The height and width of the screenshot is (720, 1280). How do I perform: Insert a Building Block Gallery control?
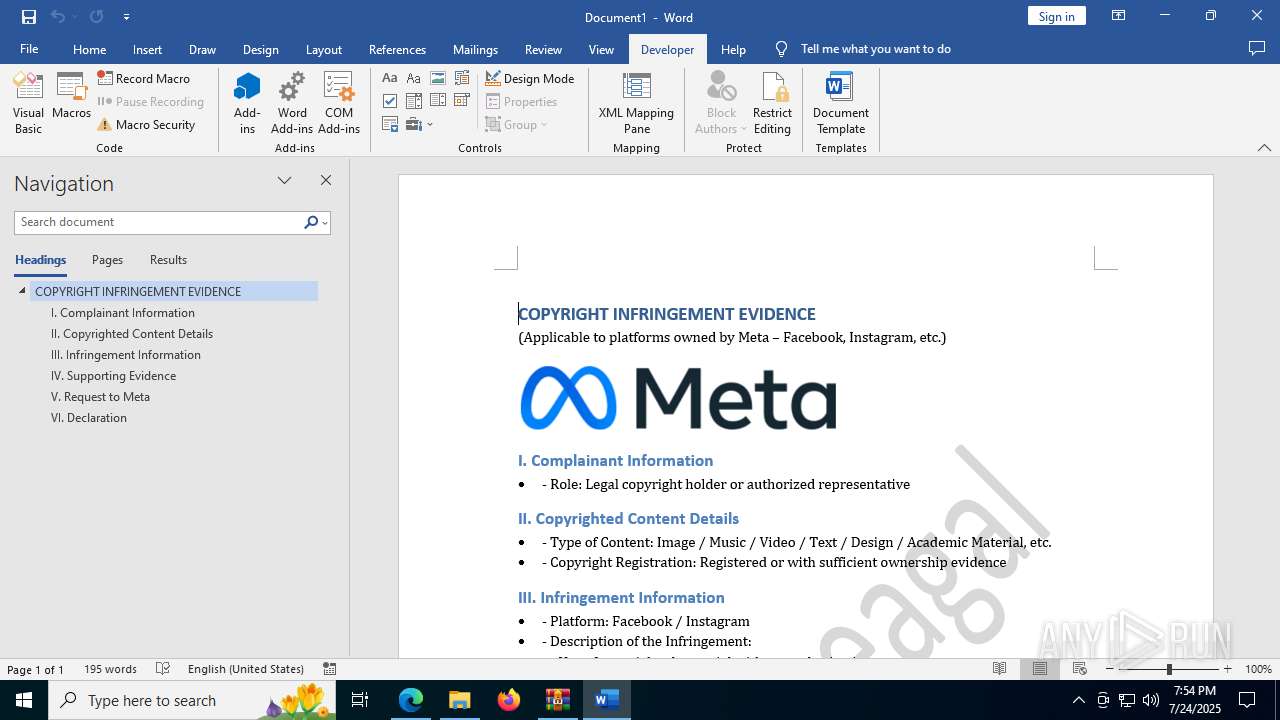462,78
